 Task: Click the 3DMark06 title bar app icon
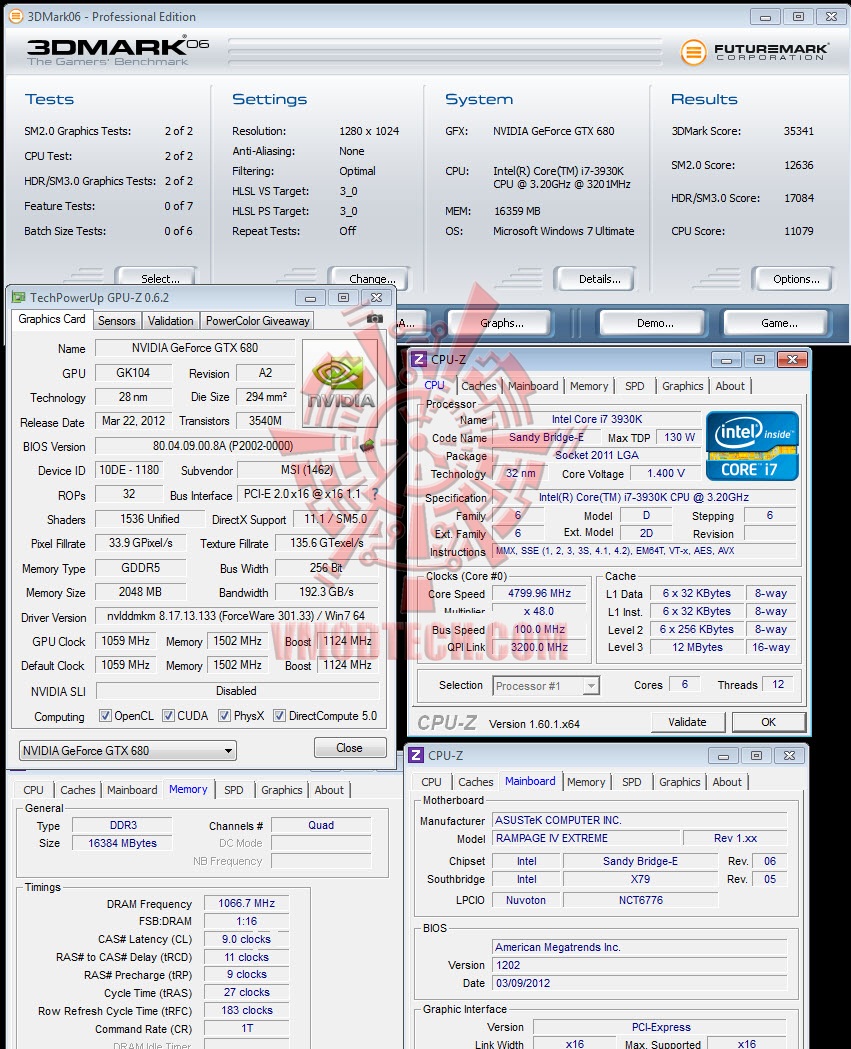click(x=15, y=16)
